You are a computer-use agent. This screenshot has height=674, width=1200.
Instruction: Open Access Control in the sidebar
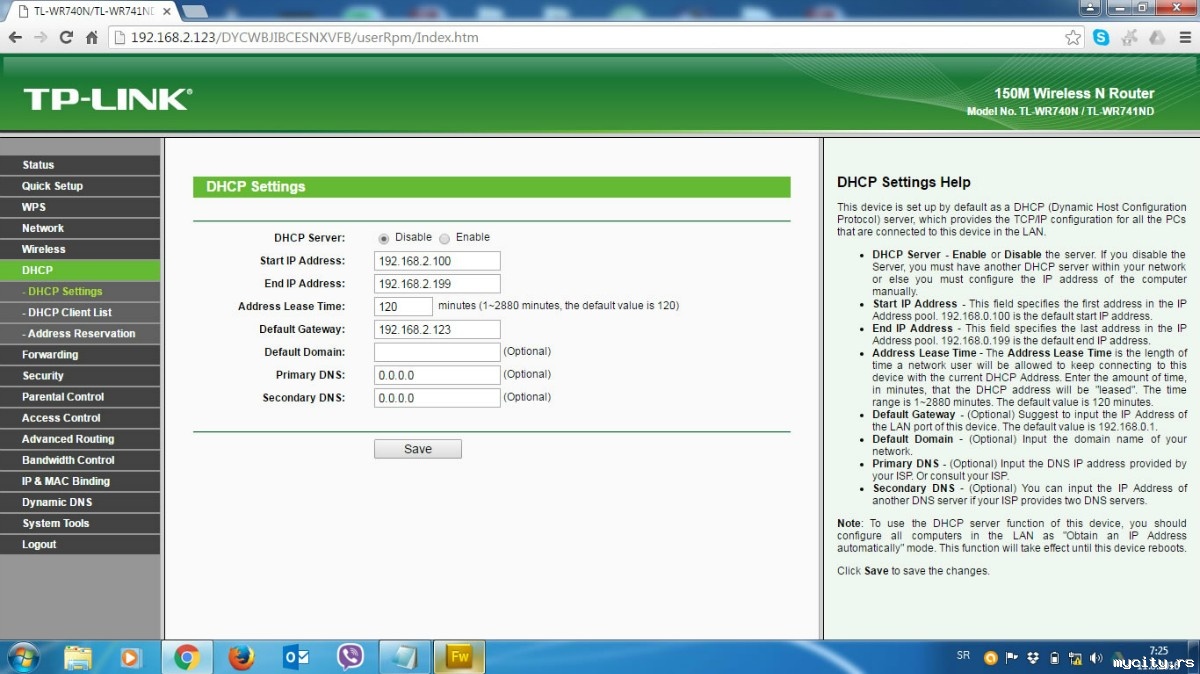pos(80,418)
